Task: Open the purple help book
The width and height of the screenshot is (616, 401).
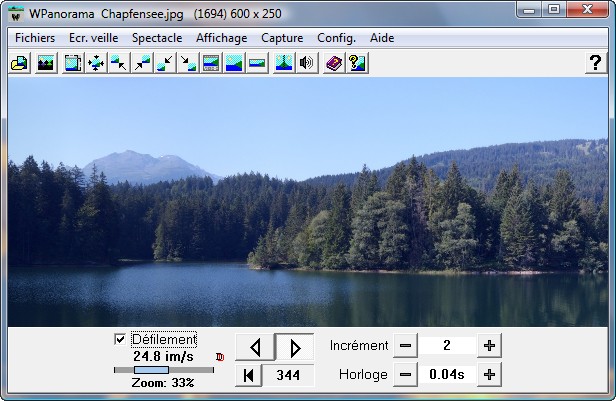Action: pyautogui.click(x=334, y=63)
